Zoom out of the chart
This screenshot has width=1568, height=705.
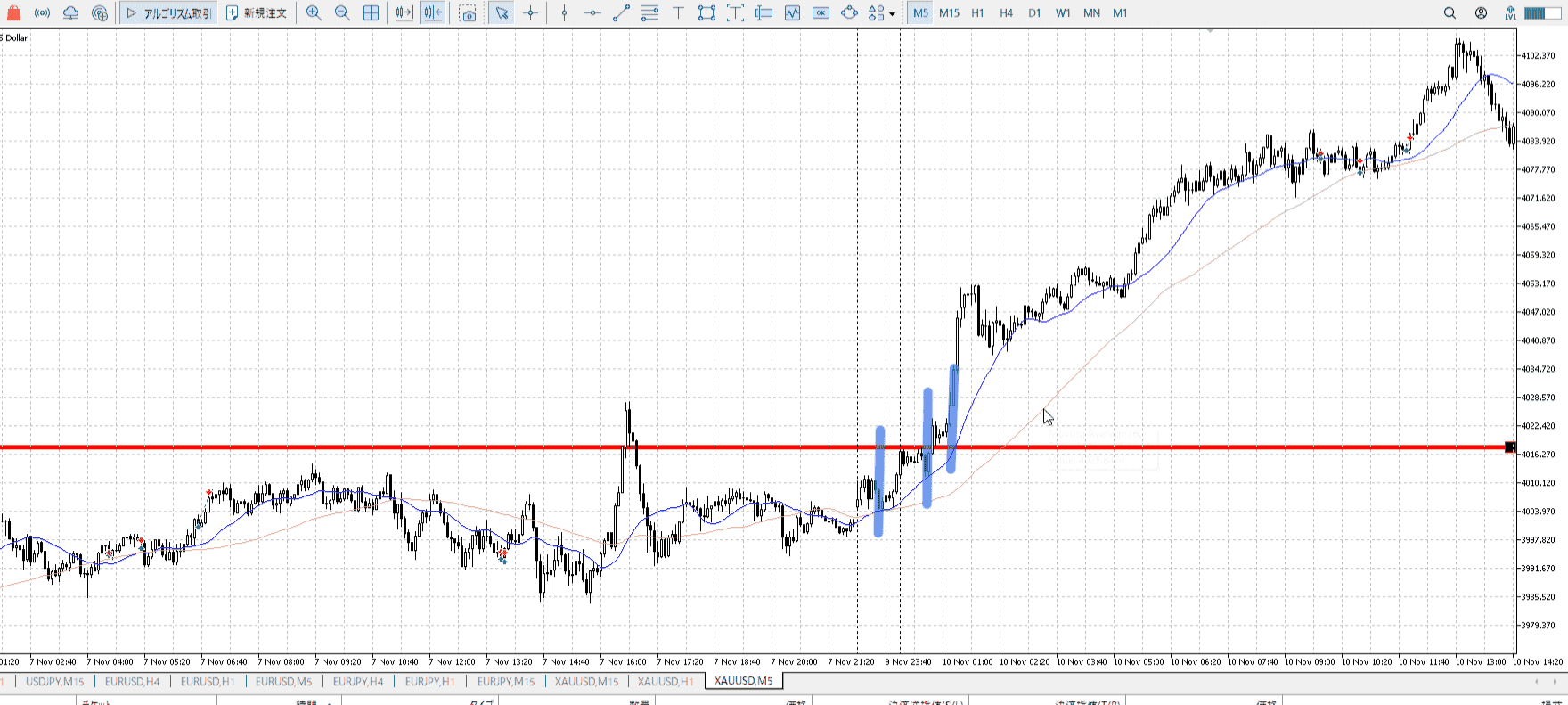click(342, 13)
